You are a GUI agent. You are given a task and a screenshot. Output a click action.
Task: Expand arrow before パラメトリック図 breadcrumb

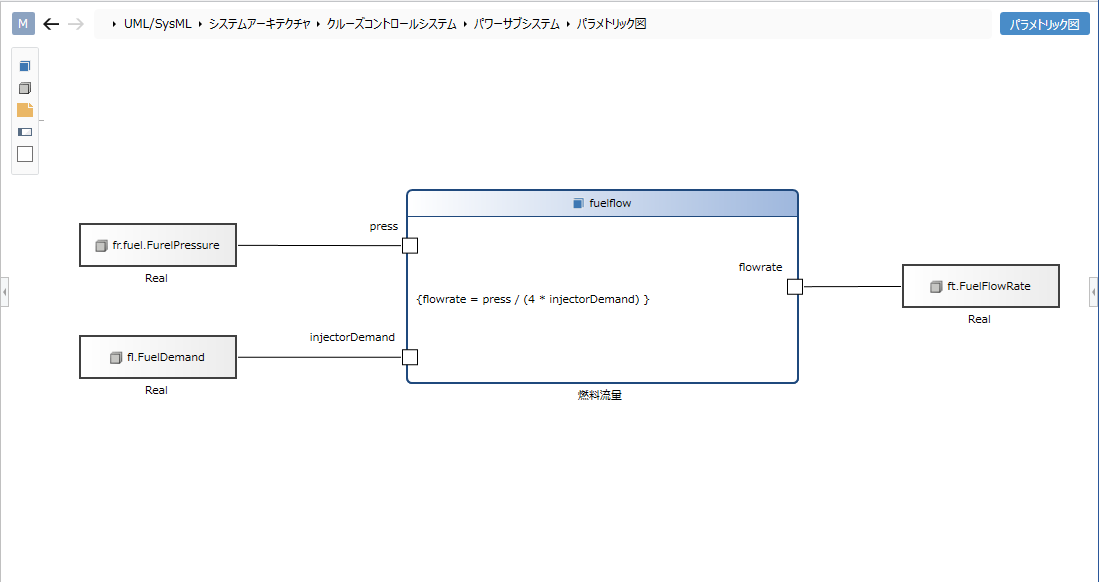[568, 25]
